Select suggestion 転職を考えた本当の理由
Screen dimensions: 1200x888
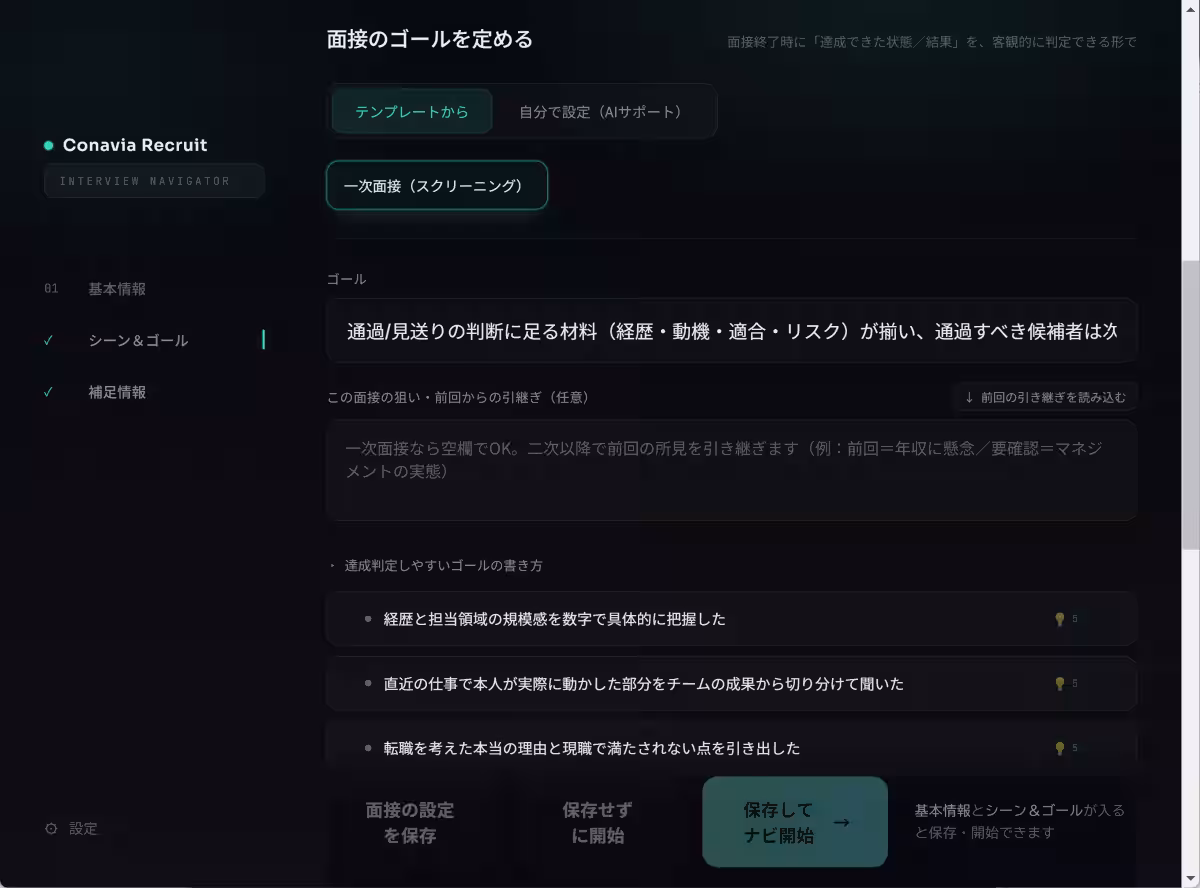coord(731,748)
